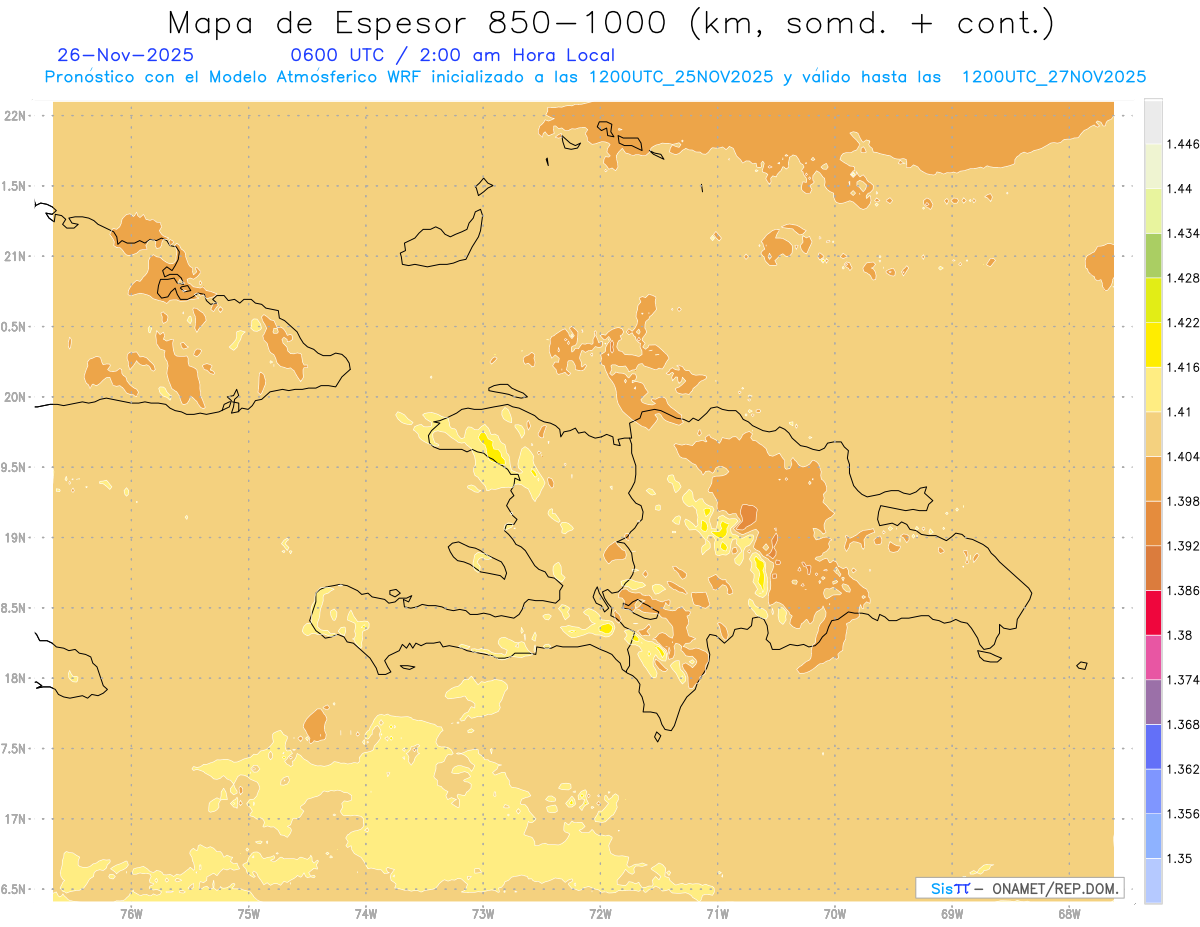Click the pink swatch between 1.374 and 1.38
Screen dimensions: 1200x927
click(1153, 657)
